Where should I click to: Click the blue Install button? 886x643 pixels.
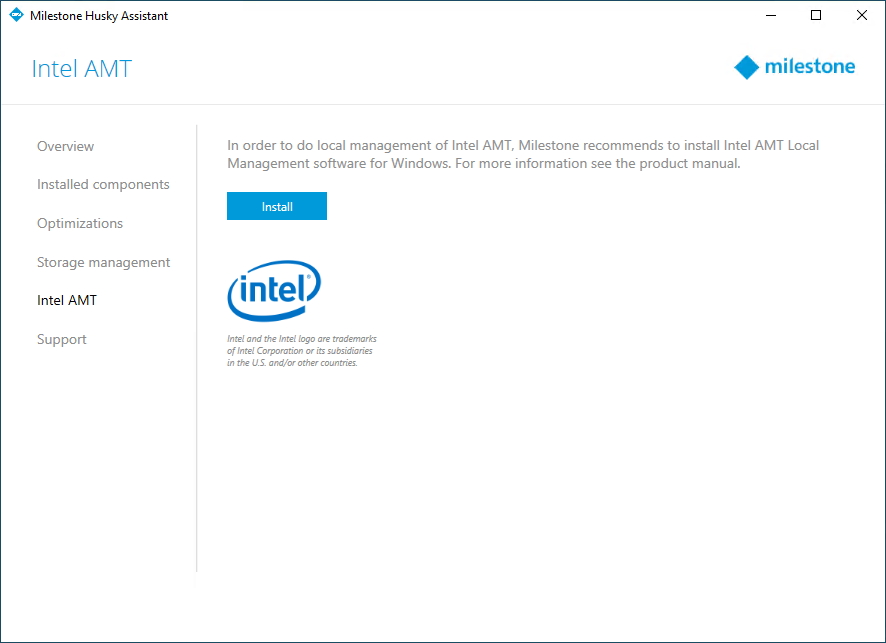point(277,207)
